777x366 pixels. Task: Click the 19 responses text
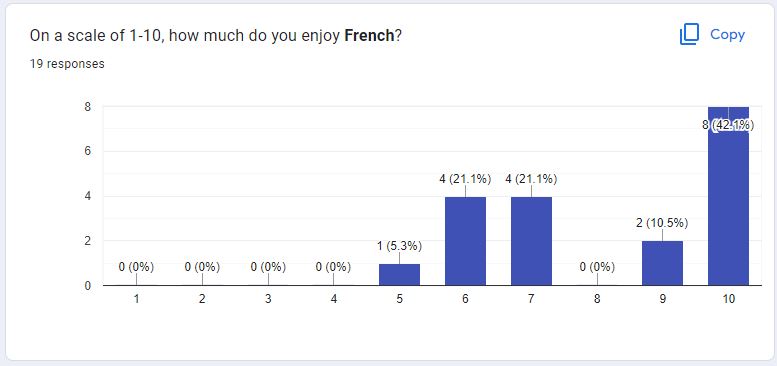67,64
